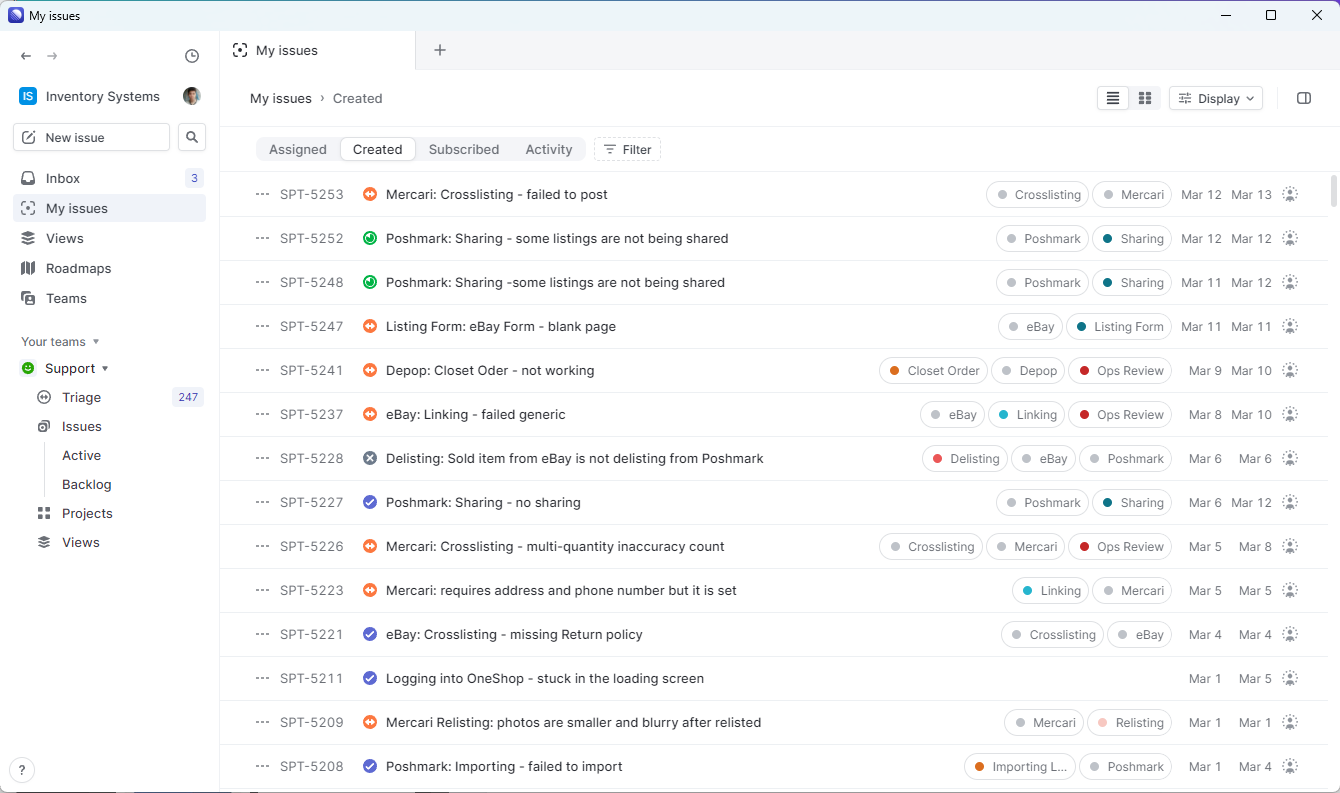Click the orange Closet Order label
Image resolution: width=1340 pixels, height=793 pixels.
click(933, 371)
